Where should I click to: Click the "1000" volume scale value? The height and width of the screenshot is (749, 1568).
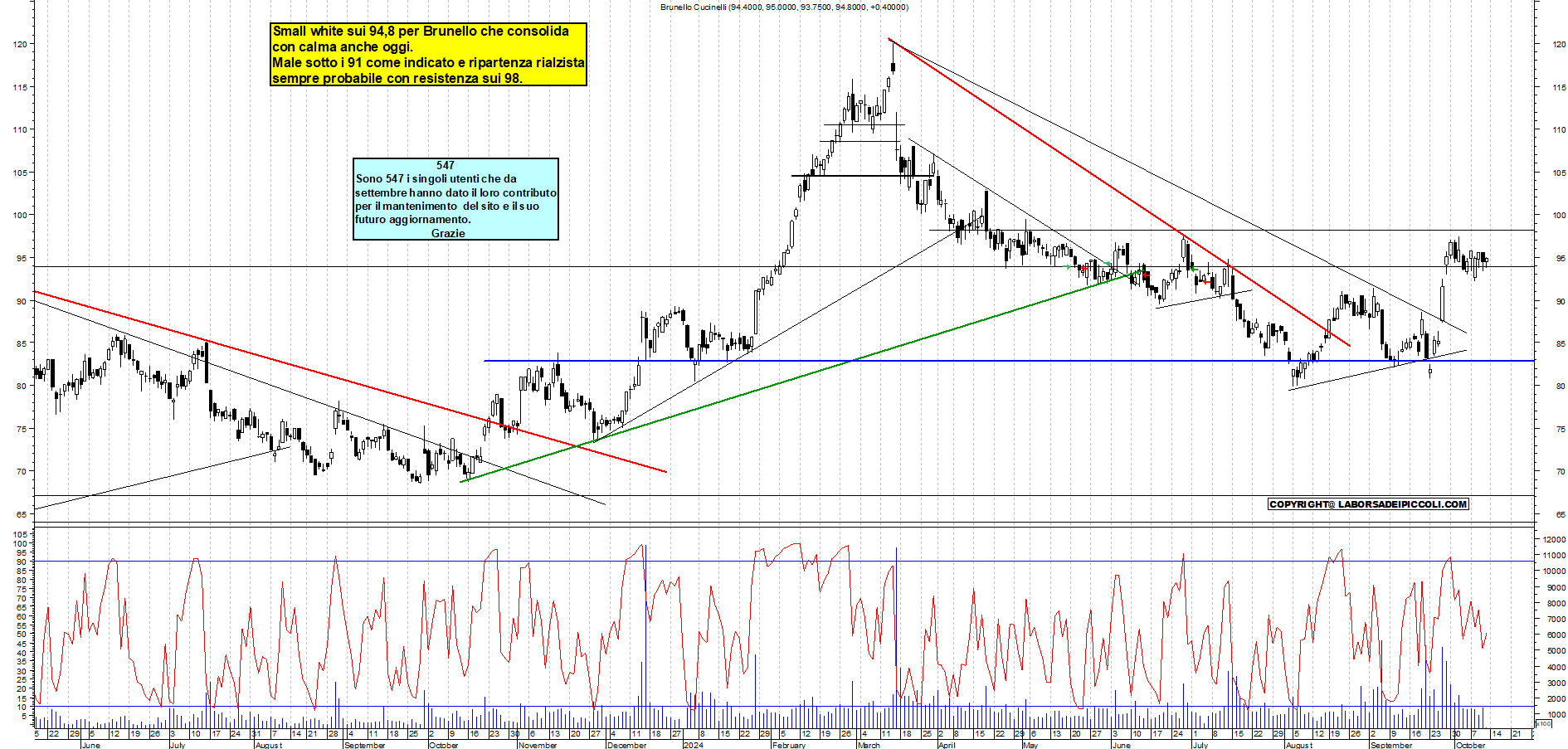pos(1556,714)
